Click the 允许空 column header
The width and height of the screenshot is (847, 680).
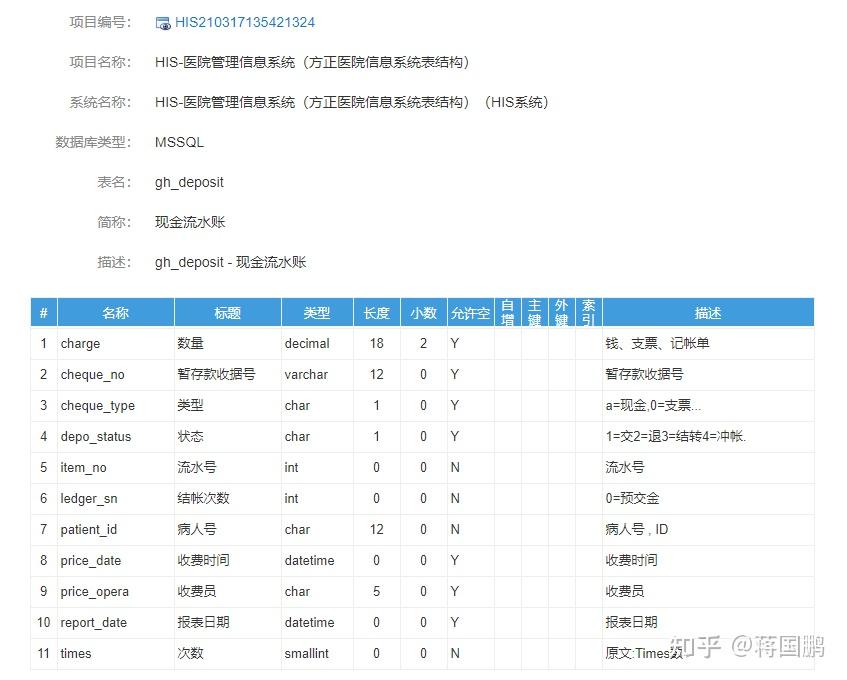click(470, 312)
